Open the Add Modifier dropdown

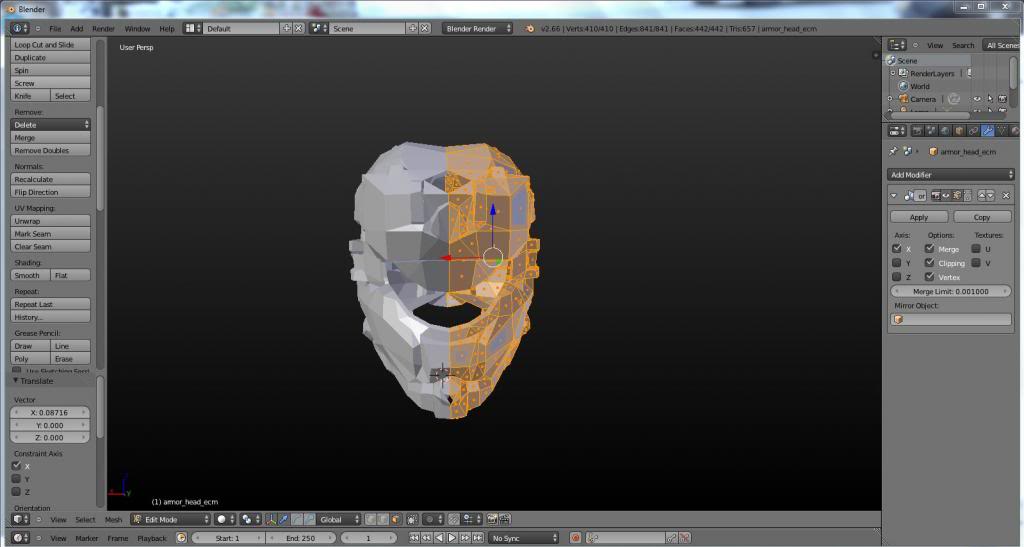pos(950,175)
